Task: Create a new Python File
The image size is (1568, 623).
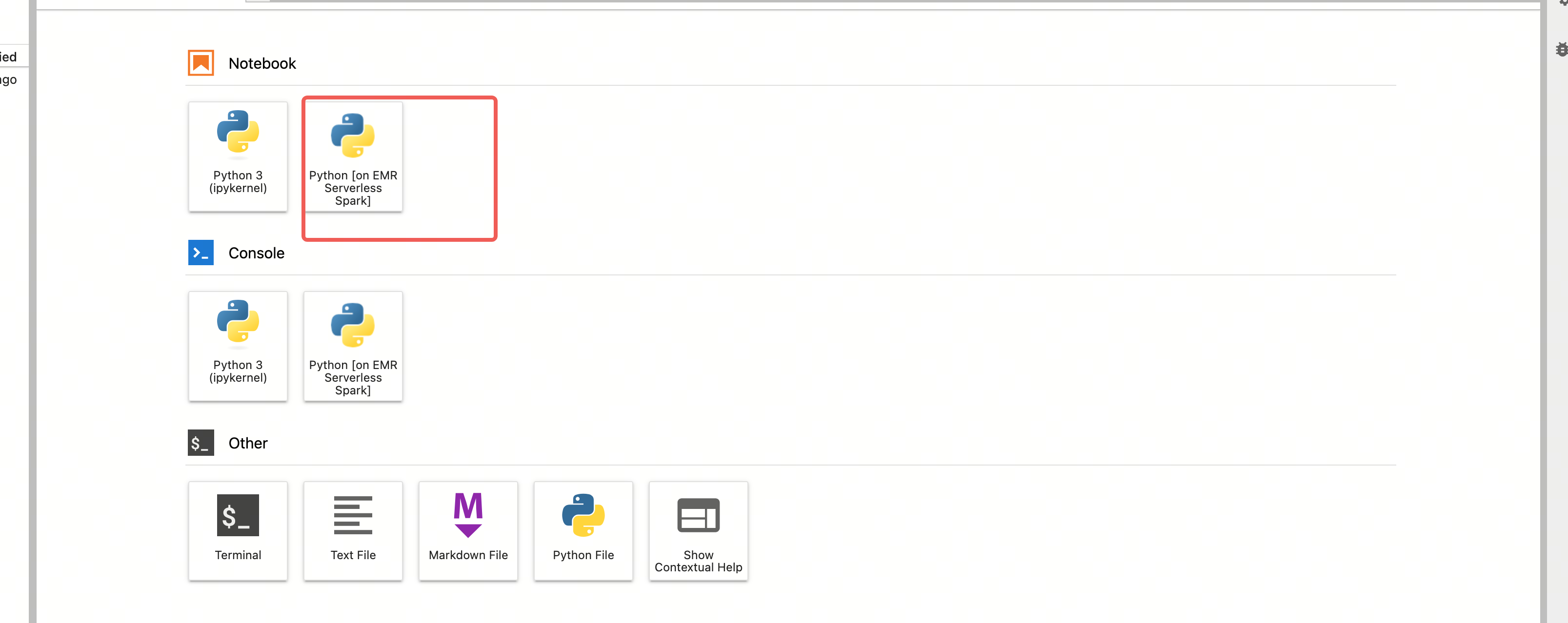Action: (583, 530)
